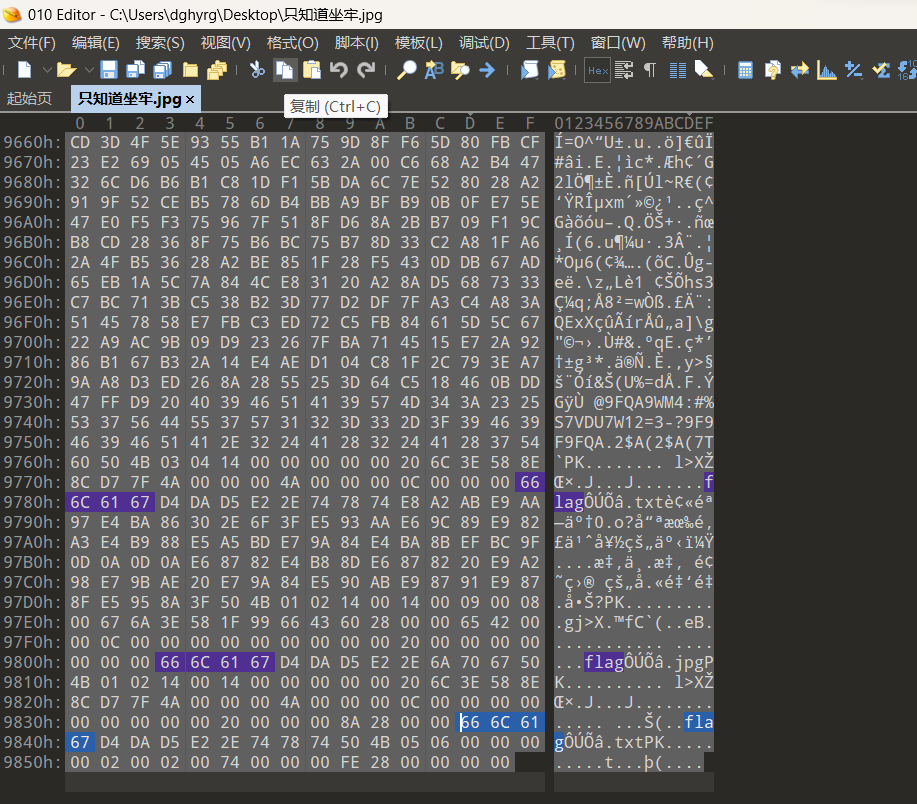Click the hex operations plus-minus icon
Image resolution: width=917 pixels, height=804 pixels.
point(854,70)
